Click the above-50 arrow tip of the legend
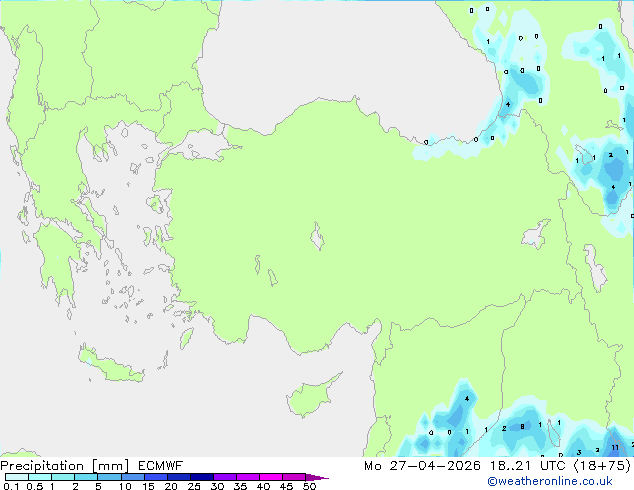The image size is (634, 490). (x=317, y=477)
